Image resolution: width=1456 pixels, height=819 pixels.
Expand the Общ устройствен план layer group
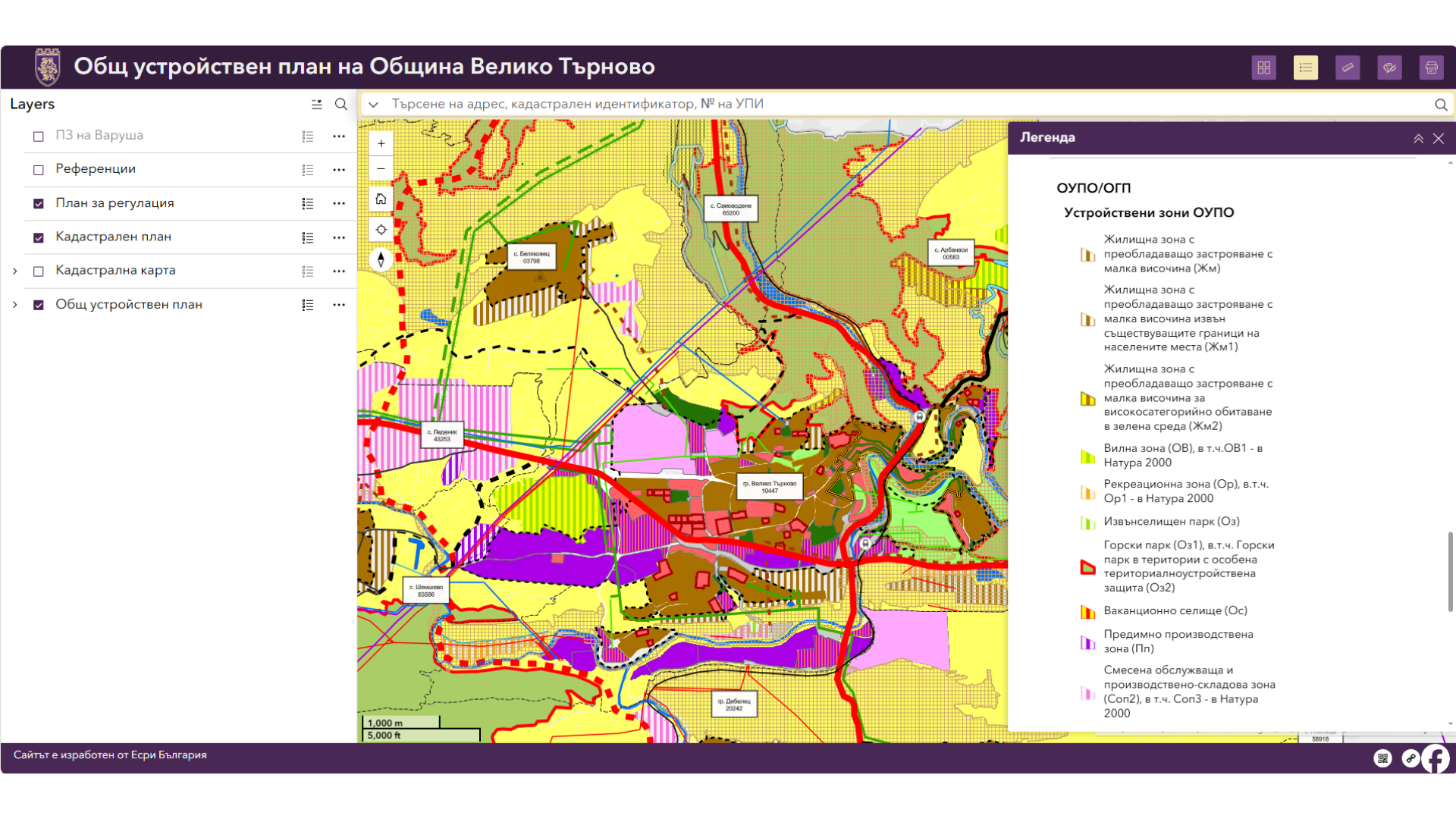[14, 305]
